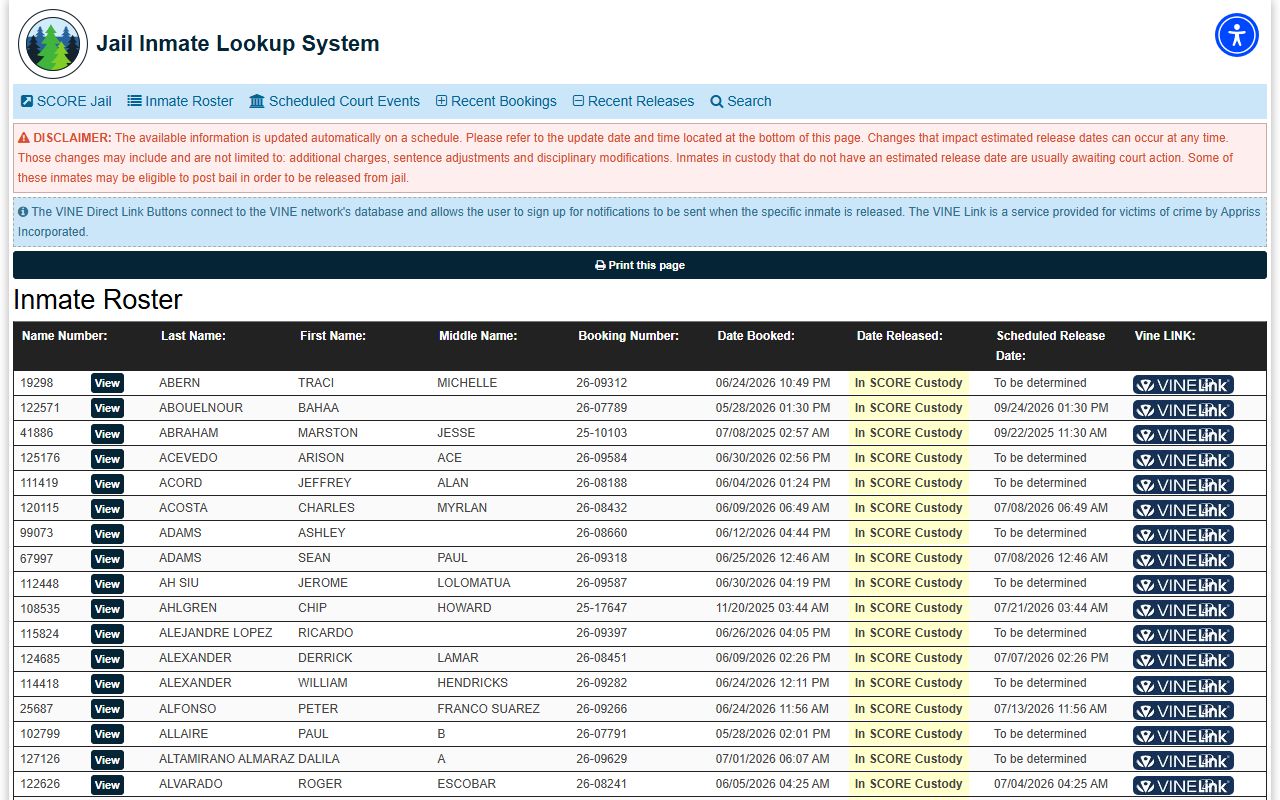Select middle name LOLOMATUA
Image resolution: width=1280 pixels, height=800 pixels.
coord(474,583)
